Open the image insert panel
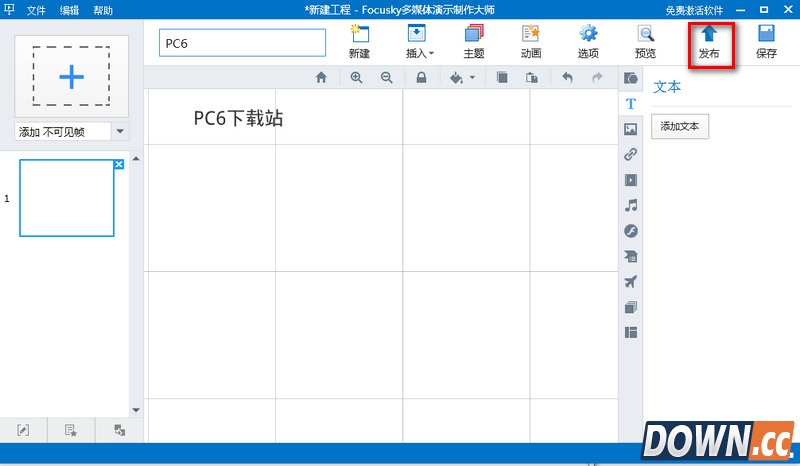 click(x=631, y=129)
